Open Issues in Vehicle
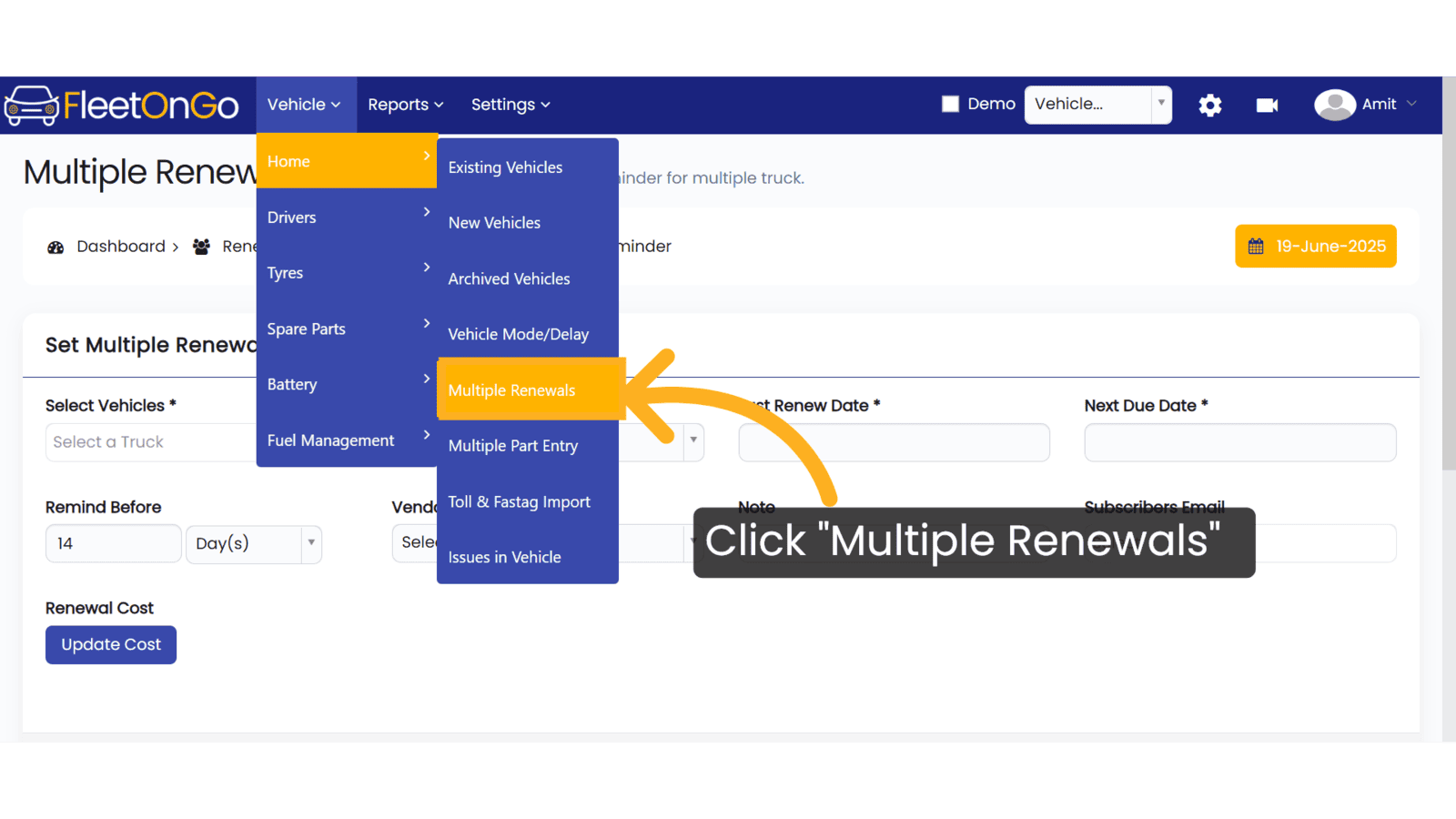This screenshot has width=1456, height=819. [x=528, y=557]
